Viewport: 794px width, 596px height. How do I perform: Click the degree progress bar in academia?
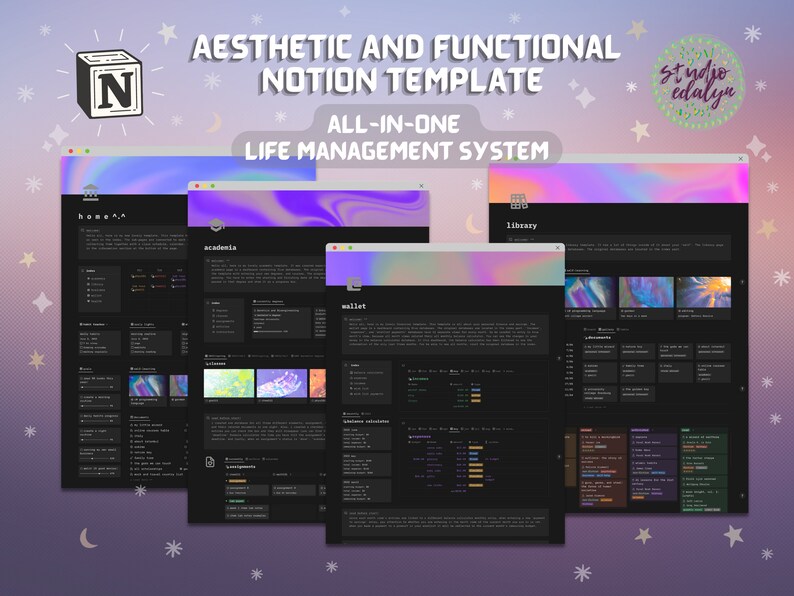pyautogui.click(x=270, y=332)
